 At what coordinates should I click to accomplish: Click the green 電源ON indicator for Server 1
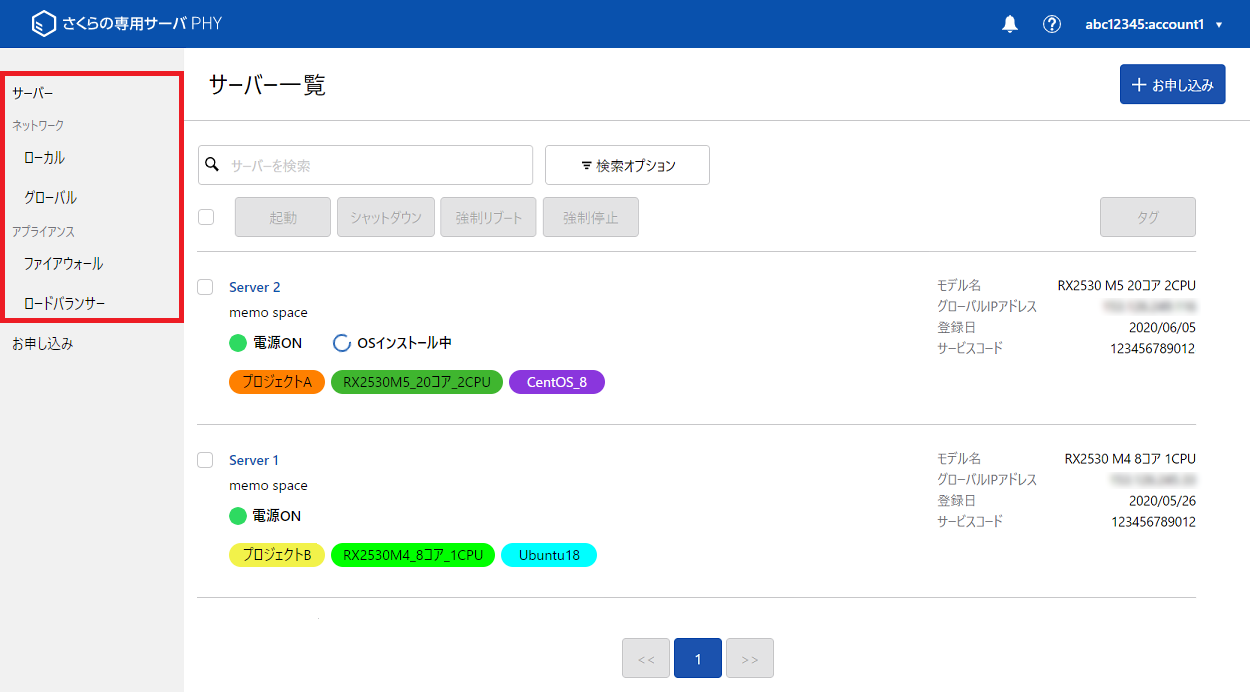[x=238, y=516]
